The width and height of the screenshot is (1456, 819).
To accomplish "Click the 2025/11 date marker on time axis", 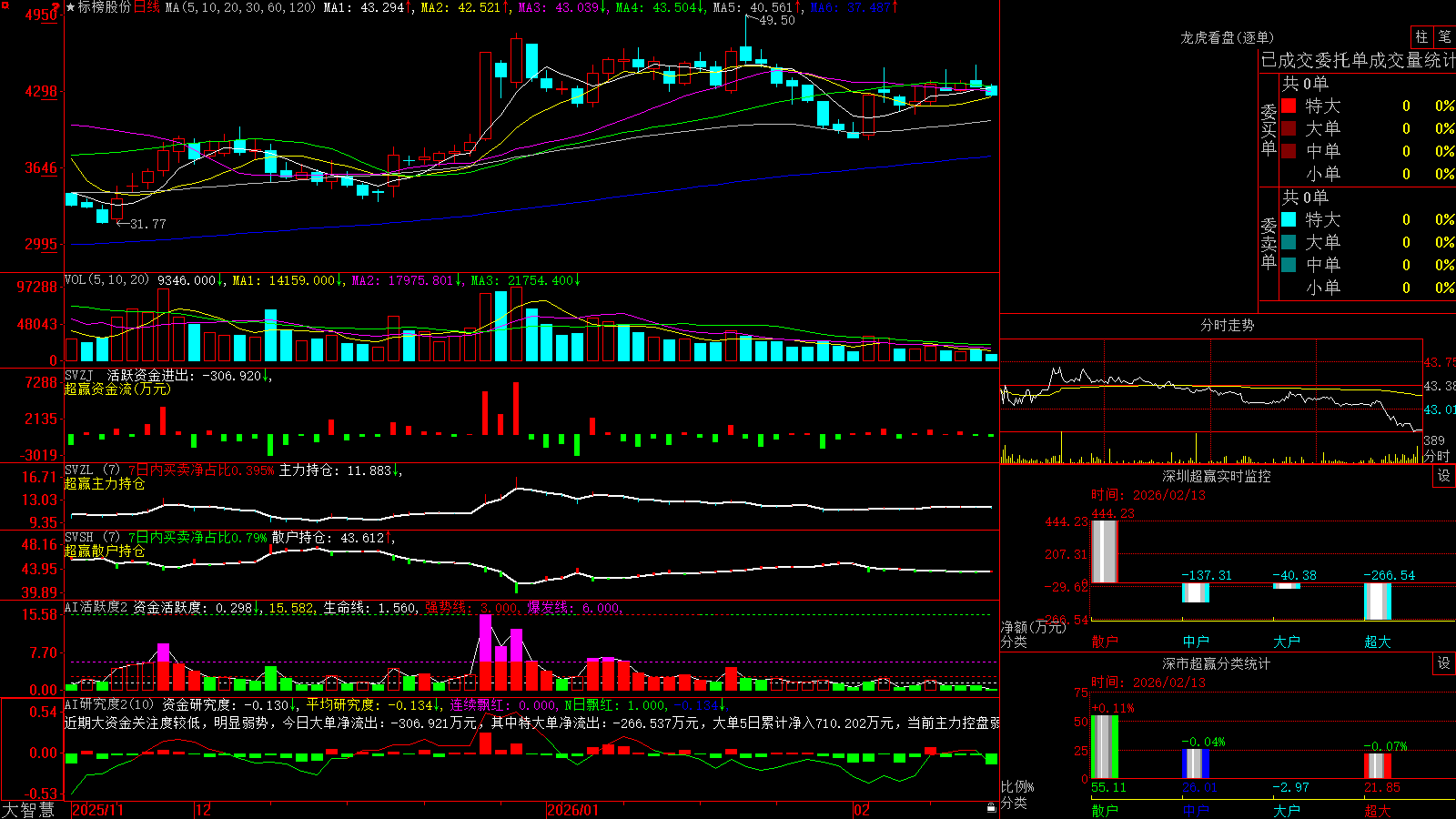I will click(97, 810).
